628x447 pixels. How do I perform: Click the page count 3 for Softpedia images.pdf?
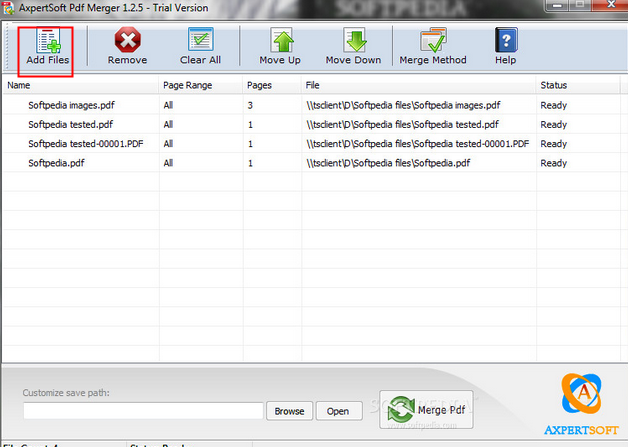click(x=250, y=105)
